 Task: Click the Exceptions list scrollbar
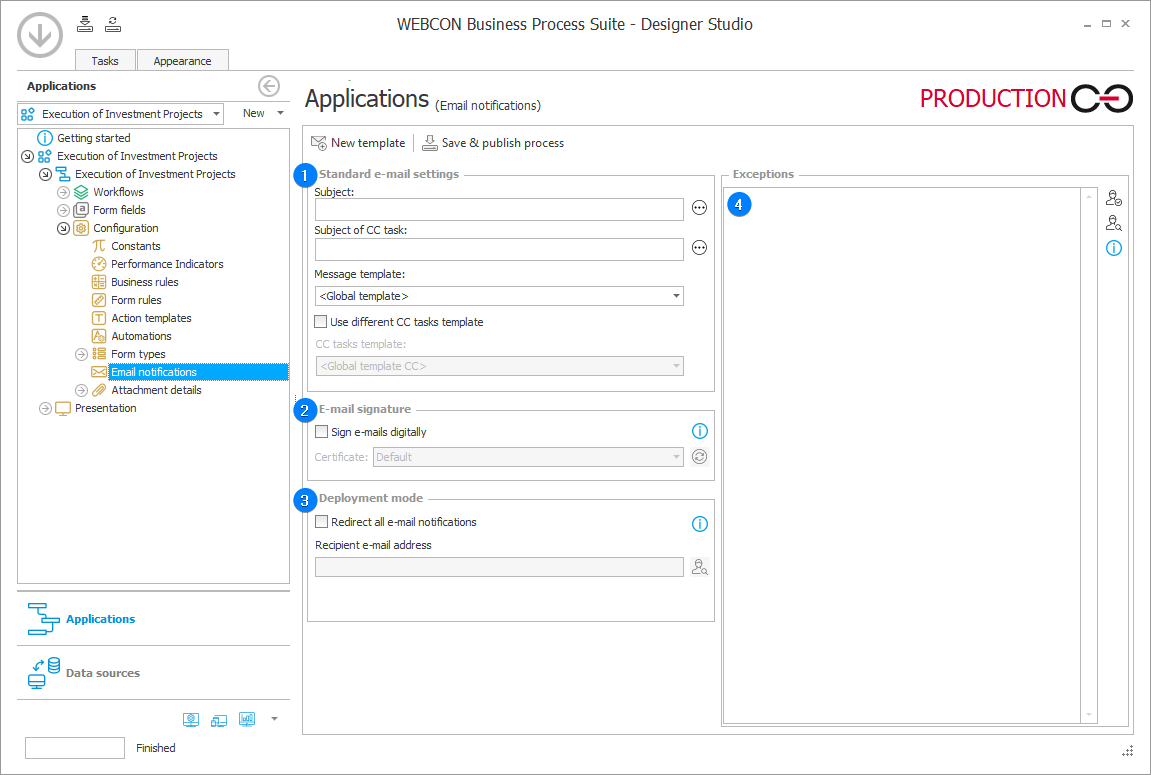tap(1089, 456)
